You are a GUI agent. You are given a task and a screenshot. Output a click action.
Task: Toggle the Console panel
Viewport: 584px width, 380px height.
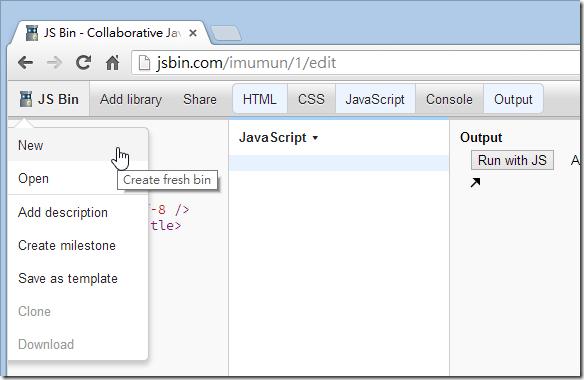(x=450, y=99)
